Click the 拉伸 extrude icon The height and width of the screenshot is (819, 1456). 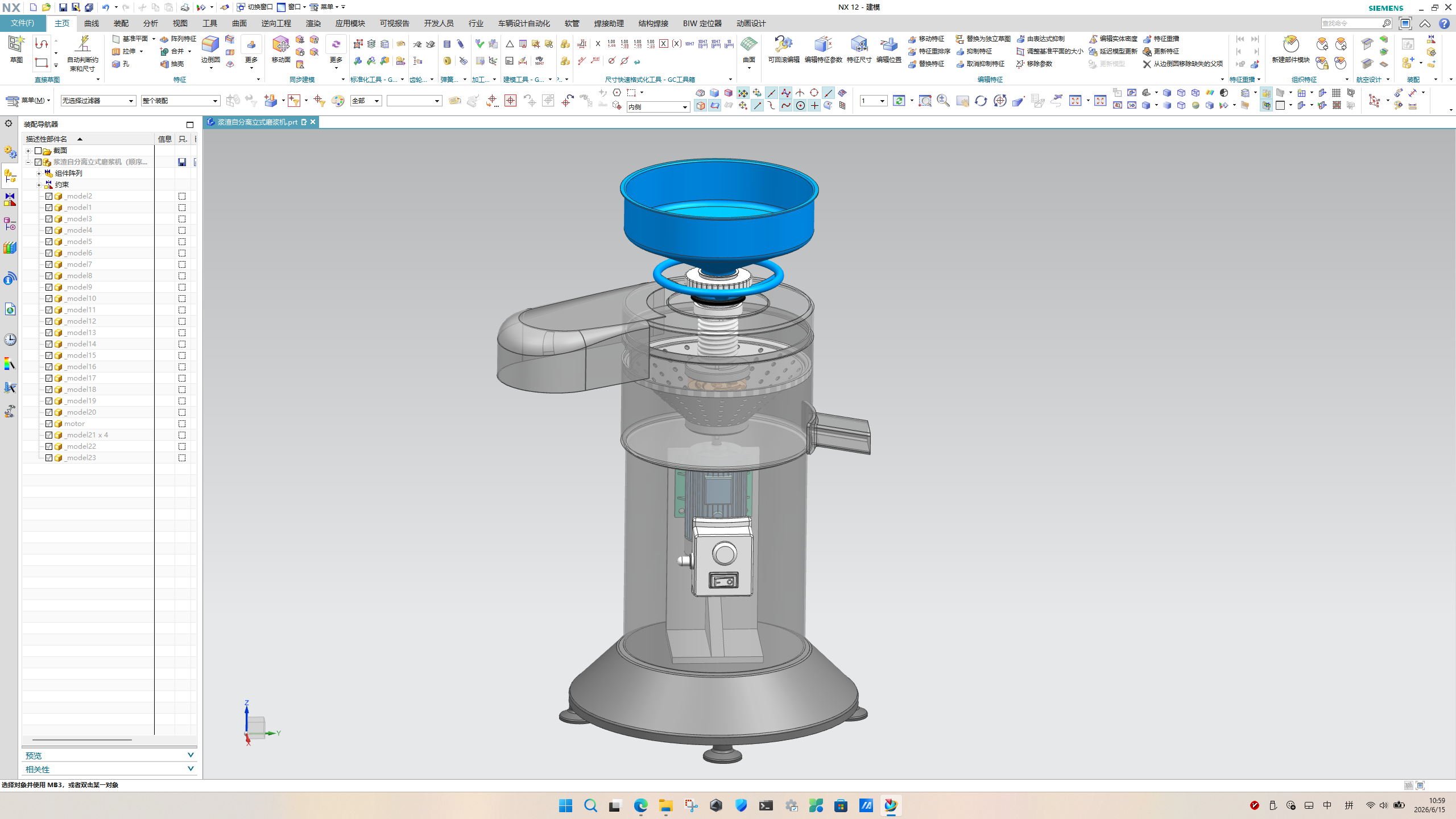(116, 51)
